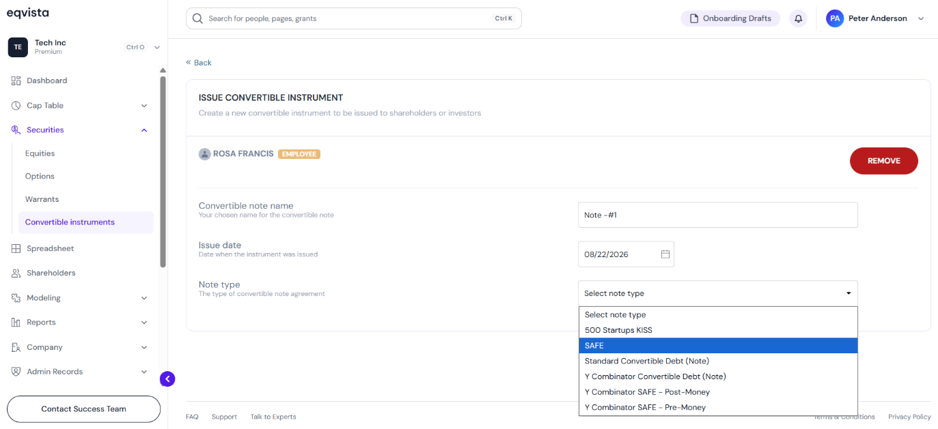This screenshot has width=938, height=429.
Task: Click the Tech Inc company avatar
Action: click(x=17, y=47)
